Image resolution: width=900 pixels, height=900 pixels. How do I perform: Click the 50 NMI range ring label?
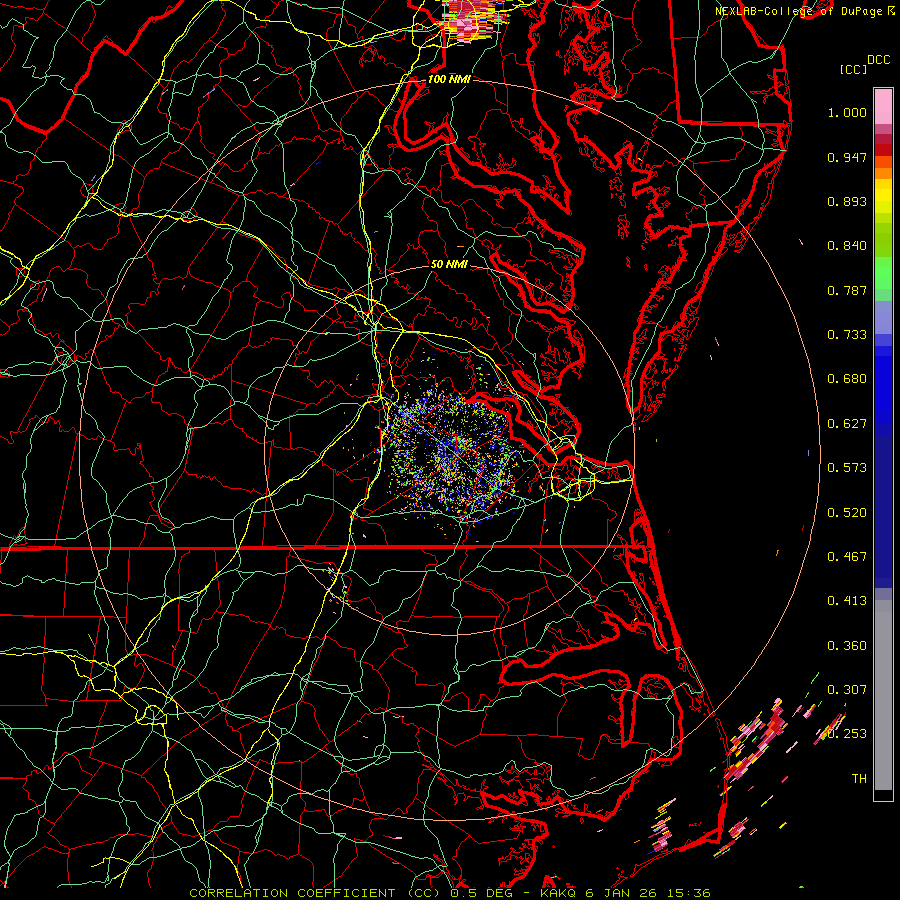449,265
